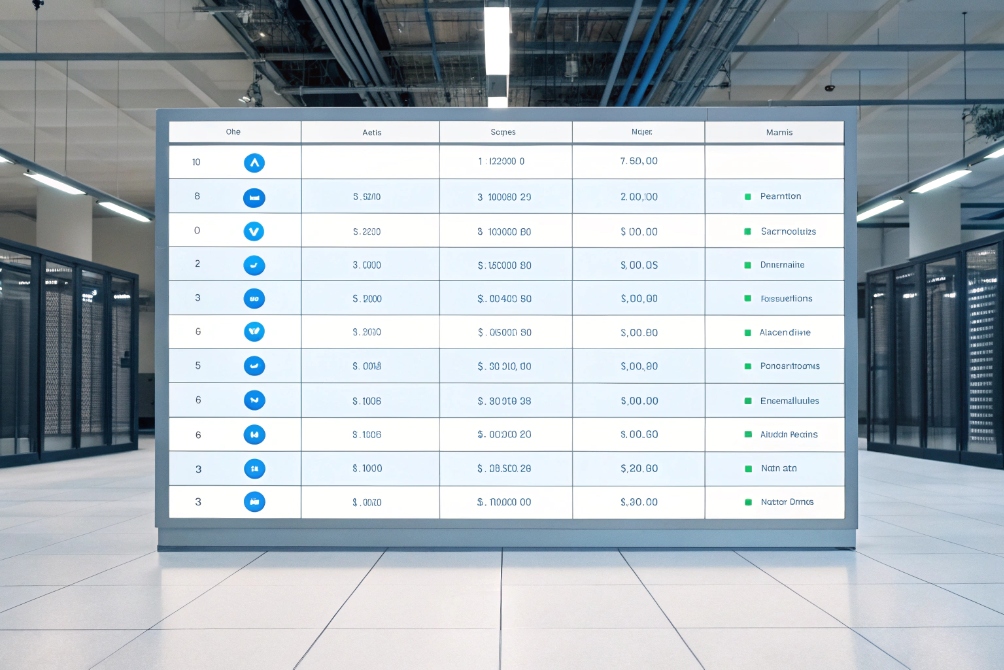The image size is (1004, 670).
Task: Sort the table by the Aetis column
Action: [370, 131]
